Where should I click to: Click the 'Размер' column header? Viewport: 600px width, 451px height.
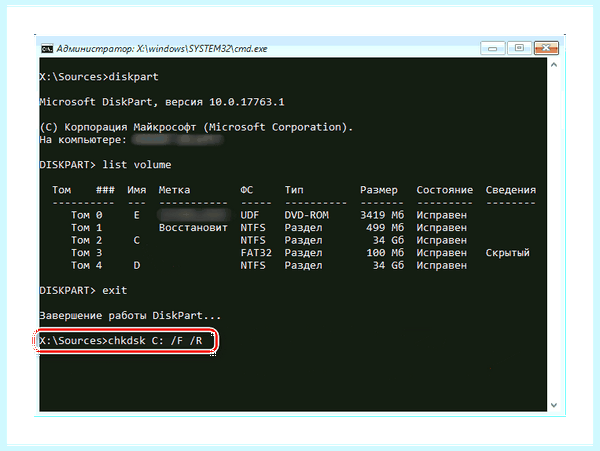click(x=379, y=190)
